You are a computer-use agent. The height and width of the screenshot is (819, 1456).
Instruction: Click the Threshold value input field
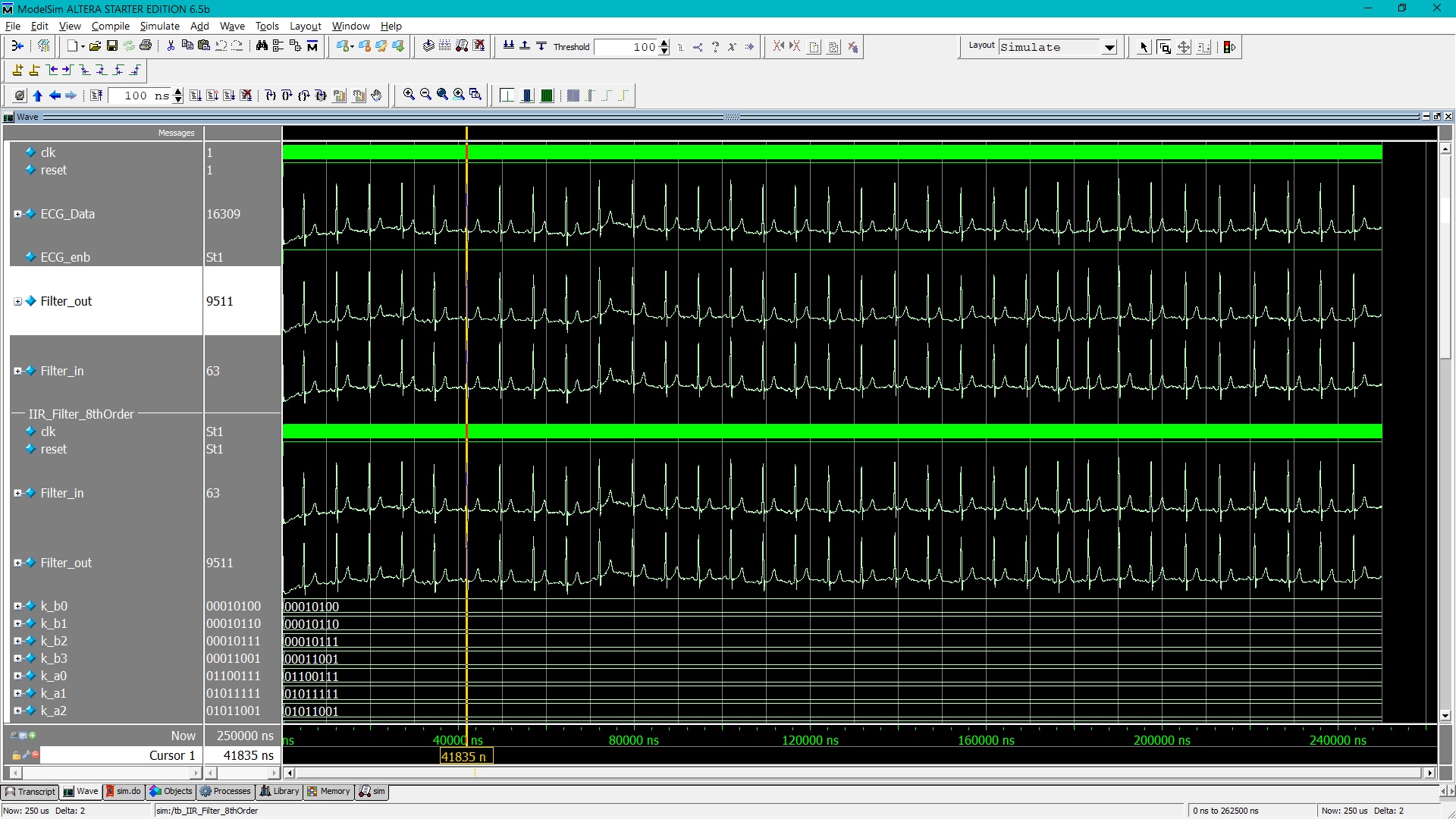626,47
